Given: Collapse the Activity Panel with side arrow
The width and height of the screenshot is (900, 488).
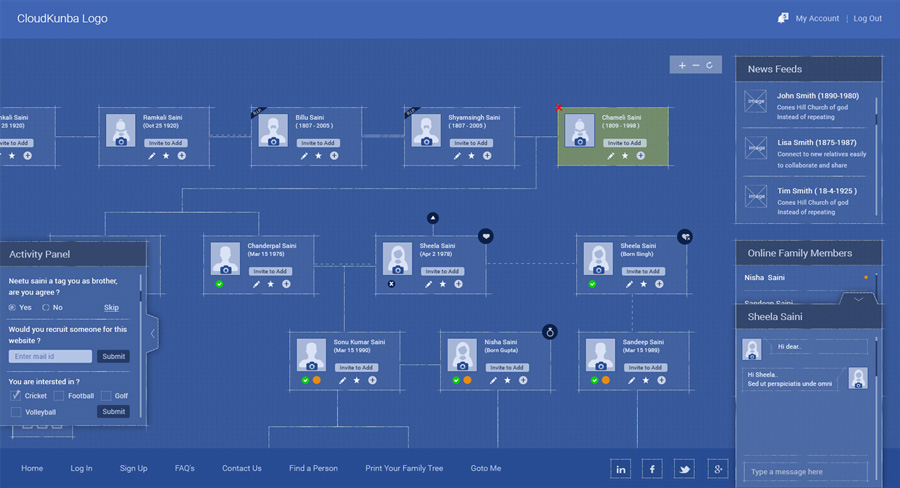Looking at the screenshot, I should [x=153, y=332].
